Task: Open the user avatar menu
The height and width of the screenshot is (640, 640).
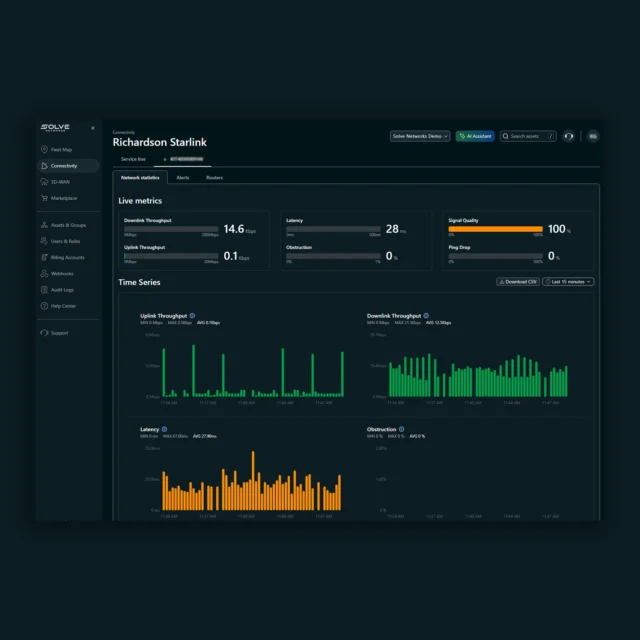Action: [x=592, y=136]
